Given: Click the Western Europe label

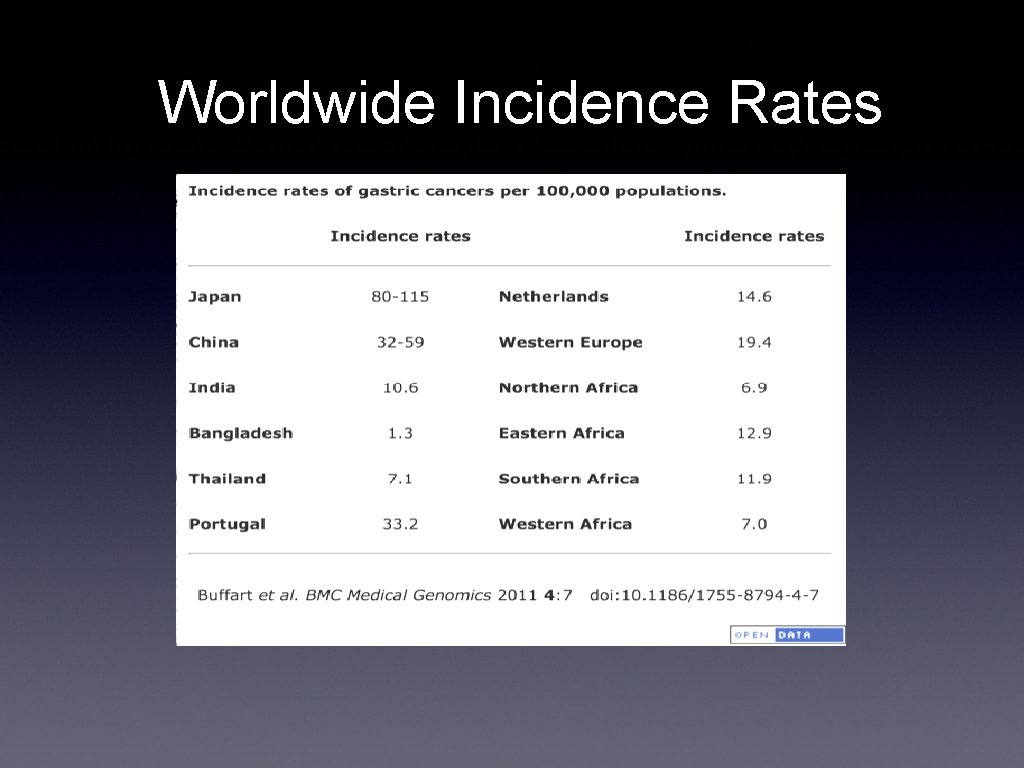Looking at the screenshot, I should point(570,342).
